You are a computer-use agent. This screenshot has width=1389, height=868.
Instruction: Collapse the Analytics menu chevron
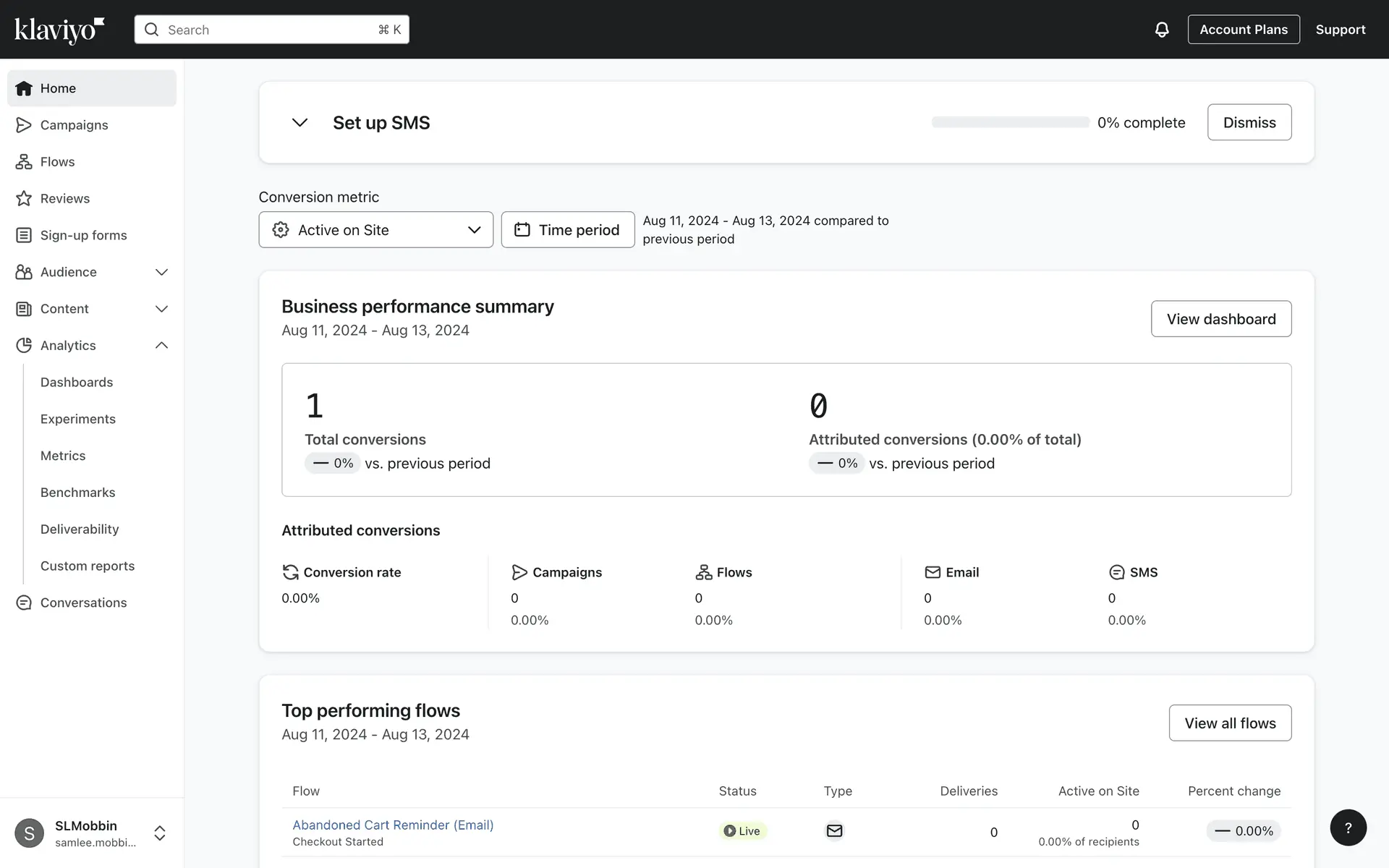point(161,346)
